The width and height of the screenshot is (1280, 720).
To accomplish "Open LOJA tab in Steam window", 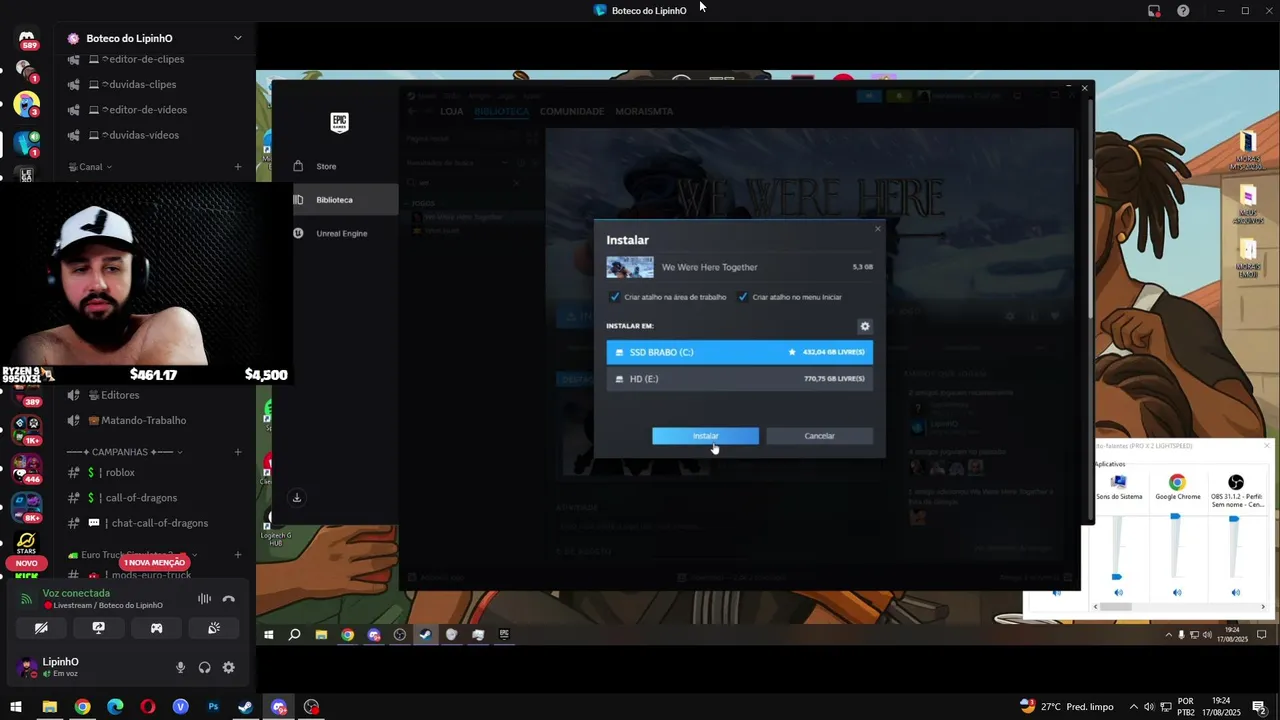I will (x=452, y=111).
